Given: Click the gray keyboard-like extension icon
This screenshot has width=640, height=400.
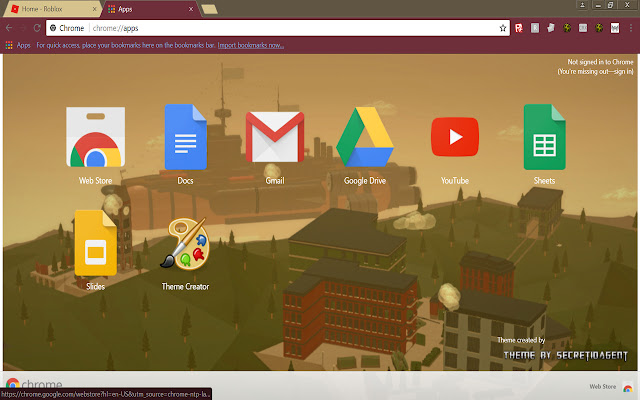Looking at the screenshot, I should (583, 28).
